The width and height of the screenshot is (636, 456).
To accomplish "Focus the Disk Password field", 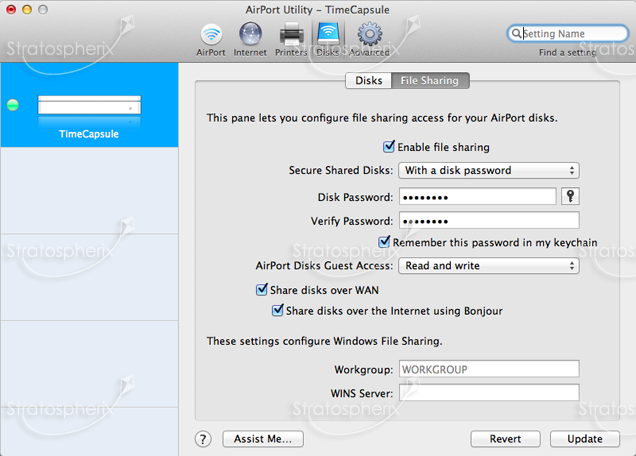I will click(x=477, y=197).
